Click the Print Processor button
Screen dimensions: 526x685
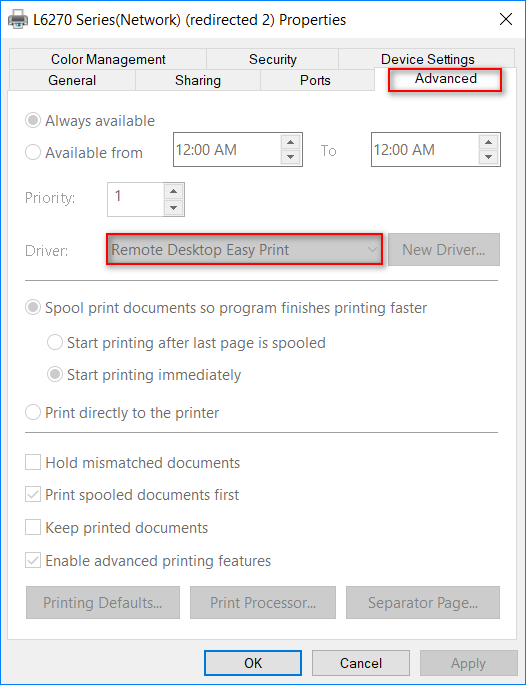coord(263,602)
